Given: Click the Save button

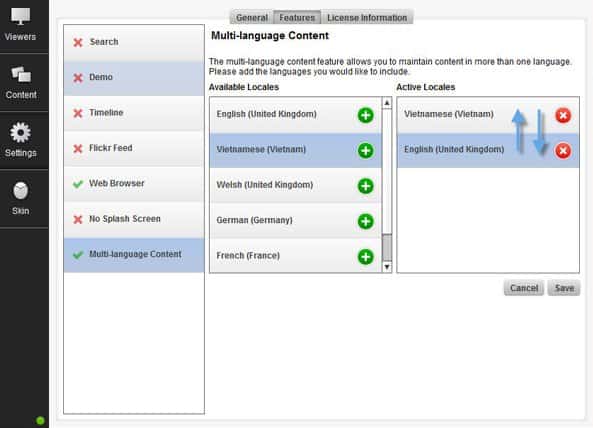Looking at the screenshot, I should [x=564, y=288].
